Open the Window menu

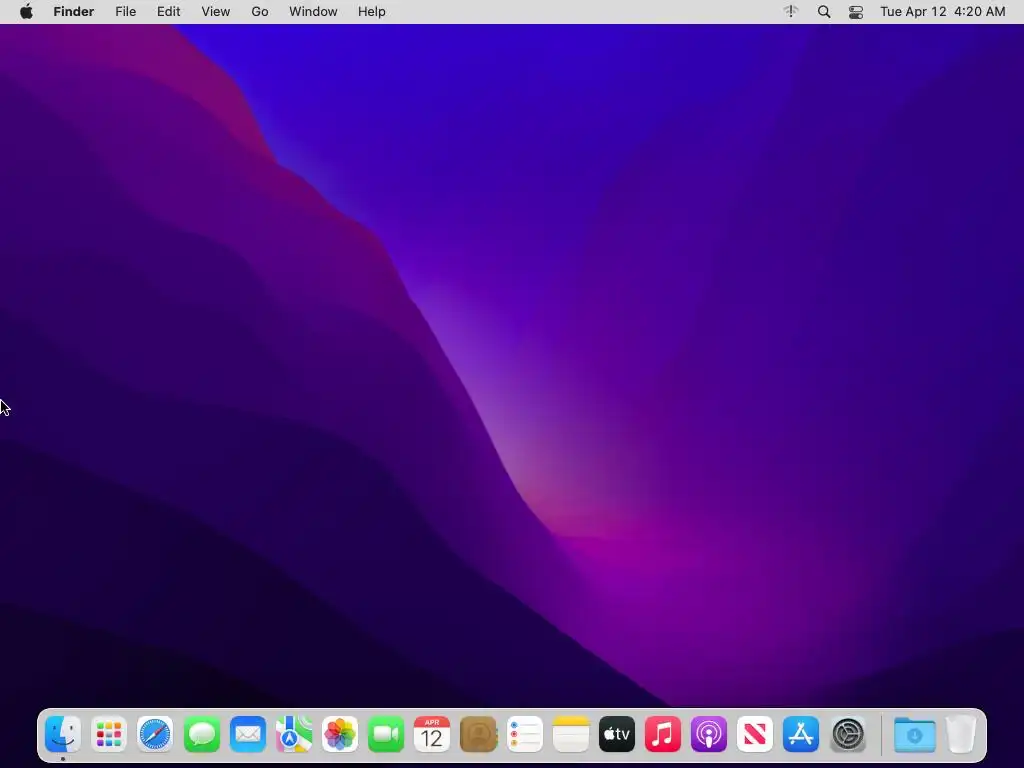(313, 12)
